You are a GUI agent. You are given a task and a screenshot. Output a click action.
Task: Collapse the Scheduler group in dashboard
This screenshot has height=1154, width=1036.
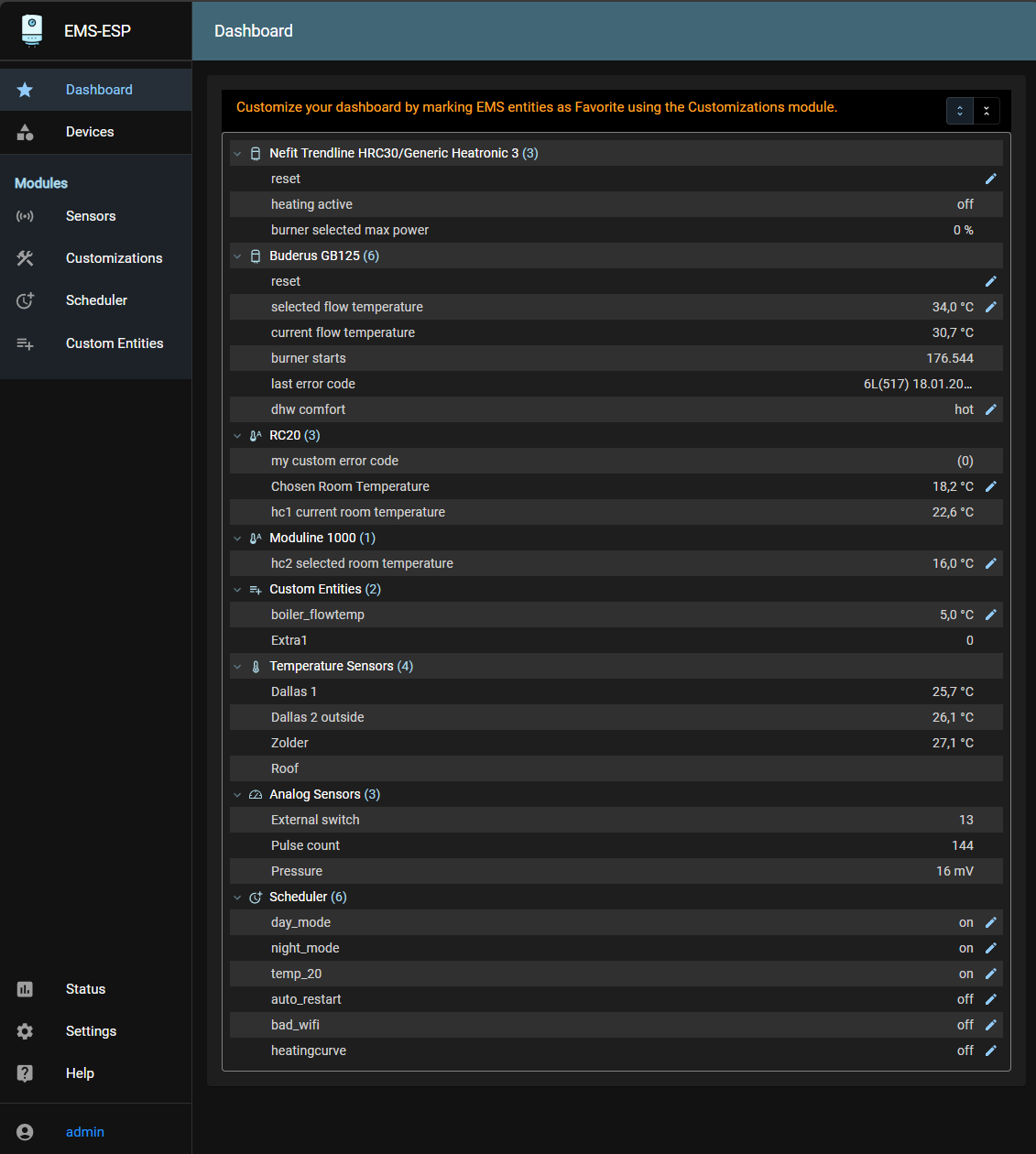[x=237, y=898]
